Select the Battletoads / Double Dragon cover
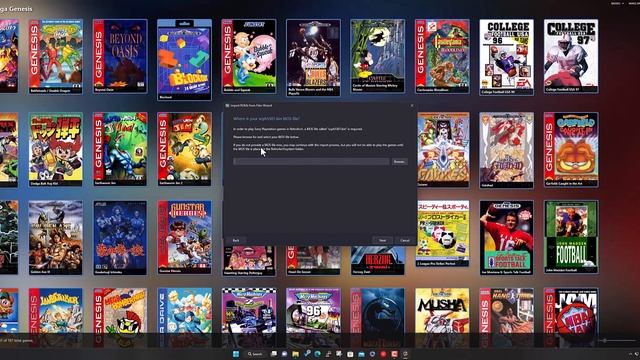The width and height of the screenshot is (640, 360). coord(56,56)
